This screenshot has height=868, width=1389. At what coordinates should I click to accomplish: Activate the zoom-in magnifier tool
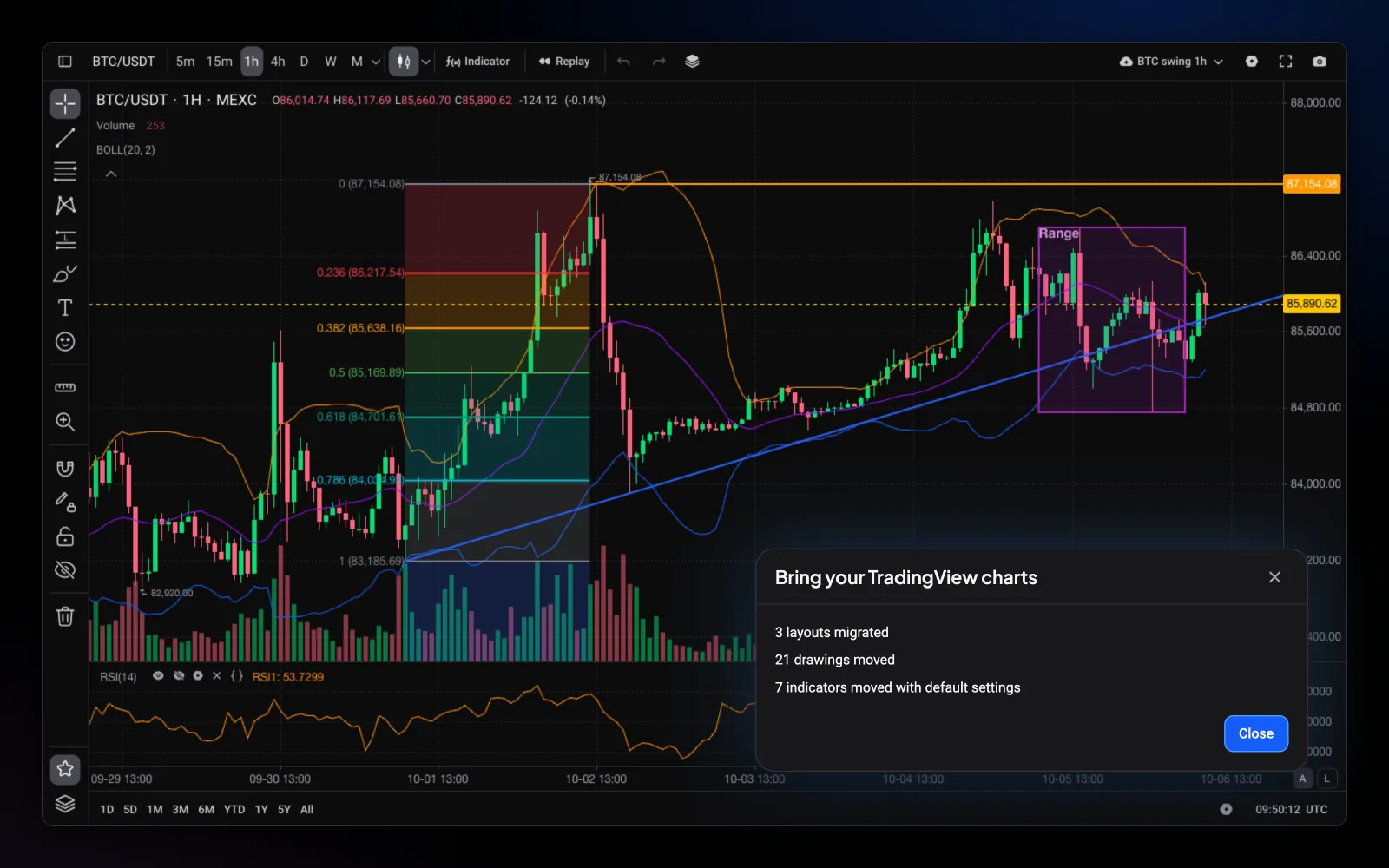click(x=65, y=422)
